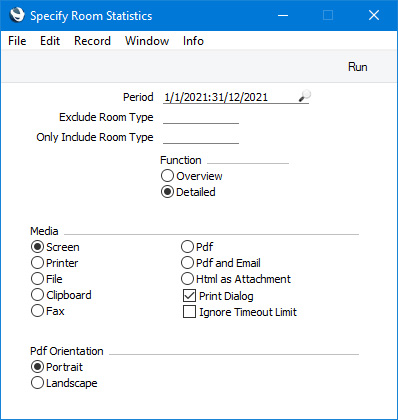Close the Specify Room Statistics window
The height and width of the screenshot is (420, 398).
tap(374, 15)
